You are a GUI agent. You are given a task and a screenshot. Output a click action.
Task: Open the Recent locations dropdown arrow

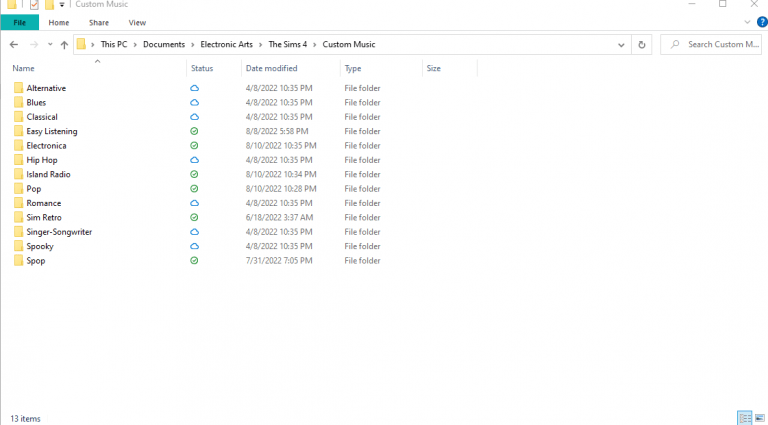[x=50, y=45]
